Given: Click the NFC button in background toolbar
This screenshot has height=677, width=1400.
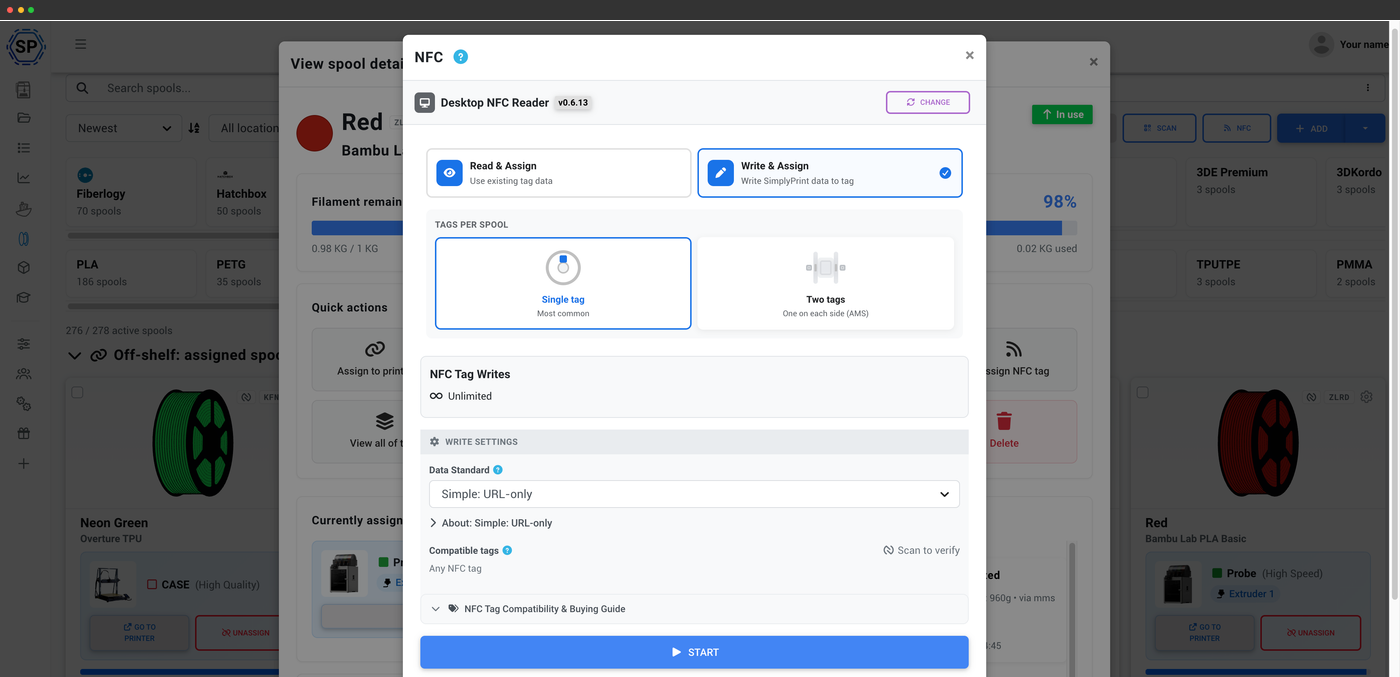Looking at the screenshot, I should tap(1236, 128).
